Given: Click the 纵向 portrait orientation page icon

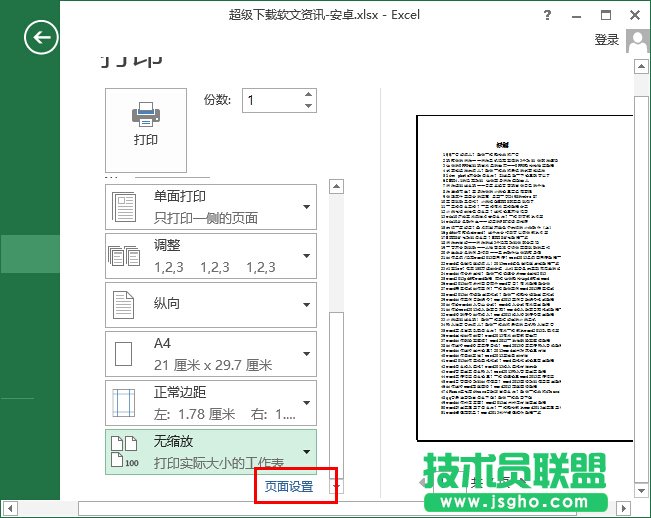Looking at the screenshot, I should [x=125, y=305].
